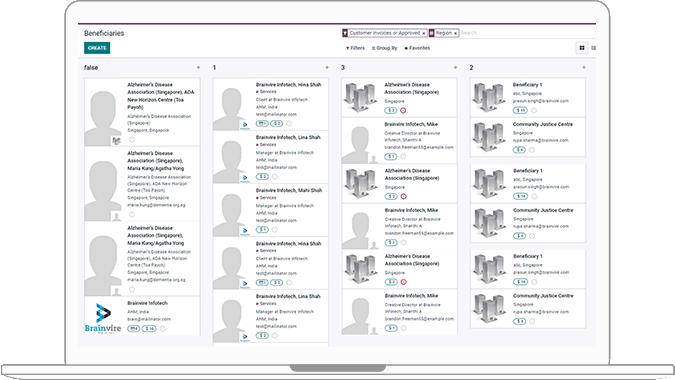
Task: Click small Brainvire logo on Mahi Shah avatar
Action: point(245,232)
